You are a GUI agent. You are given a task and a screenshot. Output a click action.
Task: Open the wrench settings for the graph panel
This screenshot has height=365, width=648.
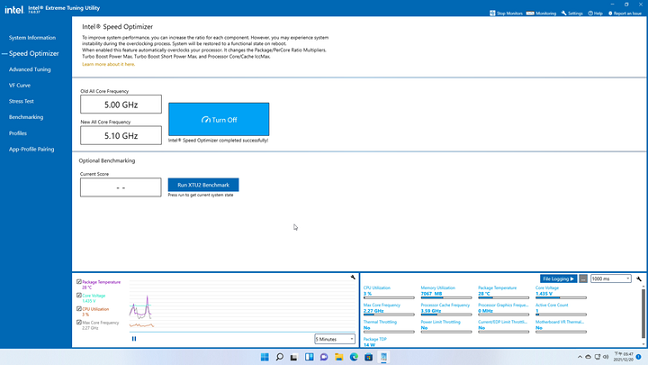tap(353, 277)
